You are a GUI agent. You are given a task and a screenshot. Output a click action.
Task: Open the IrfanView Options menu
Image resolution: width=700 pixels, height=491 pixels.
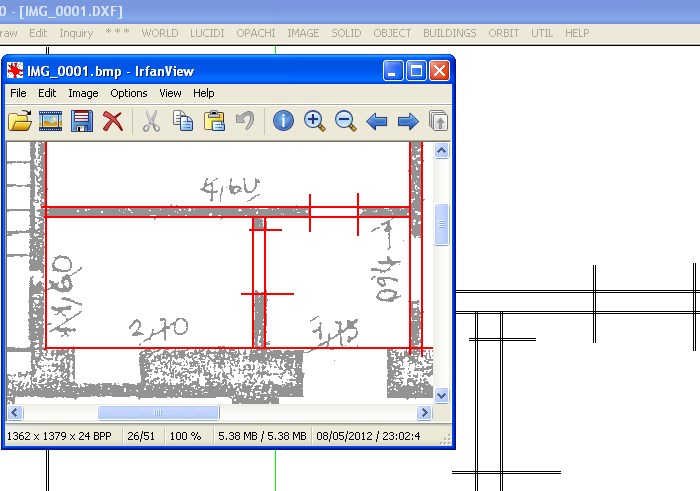pyautogui.click(x=129, y=93)
